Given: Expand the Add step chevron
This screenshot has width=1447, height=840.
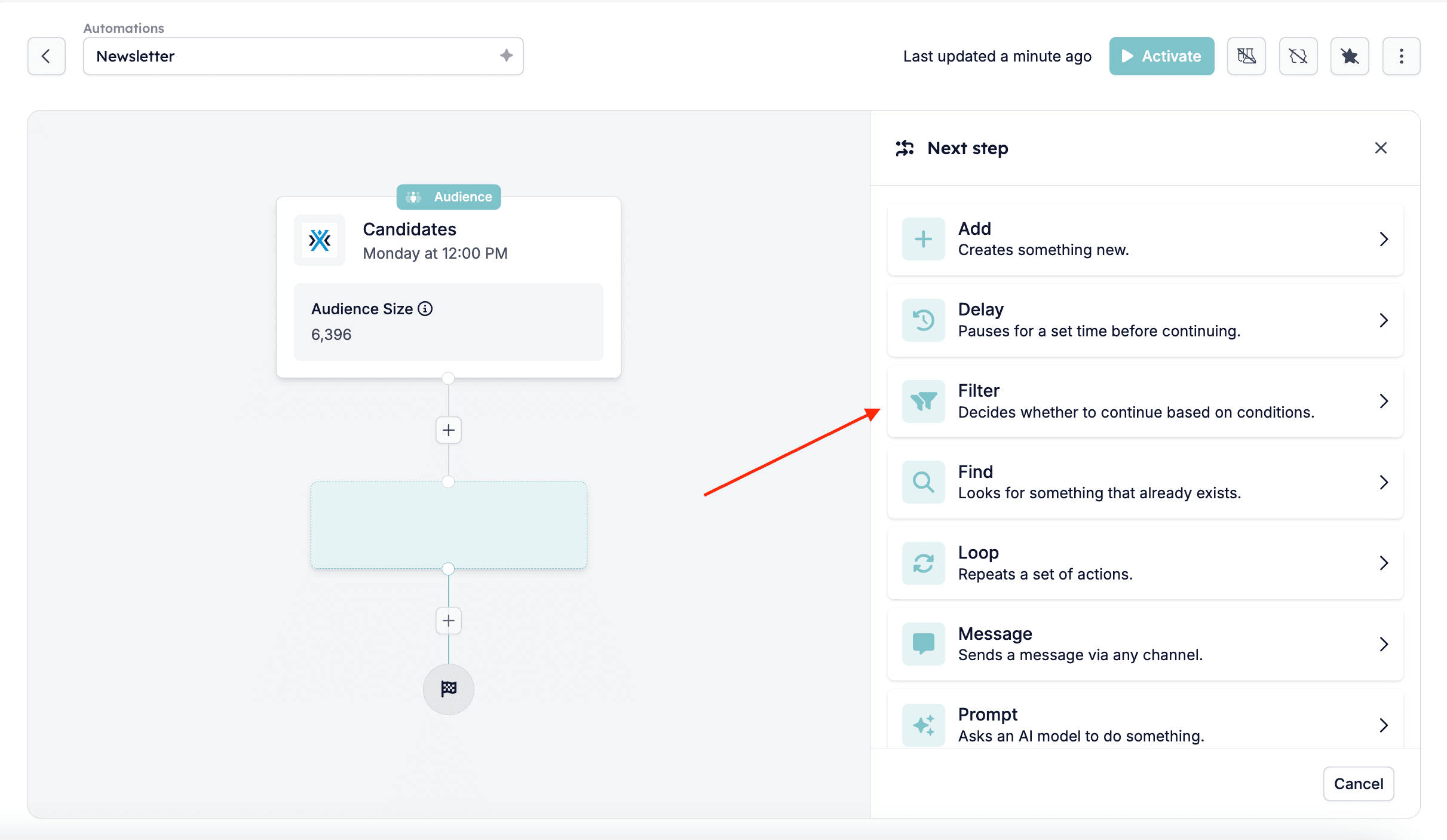Looking at the screenshot, I should click(1384, 239).
